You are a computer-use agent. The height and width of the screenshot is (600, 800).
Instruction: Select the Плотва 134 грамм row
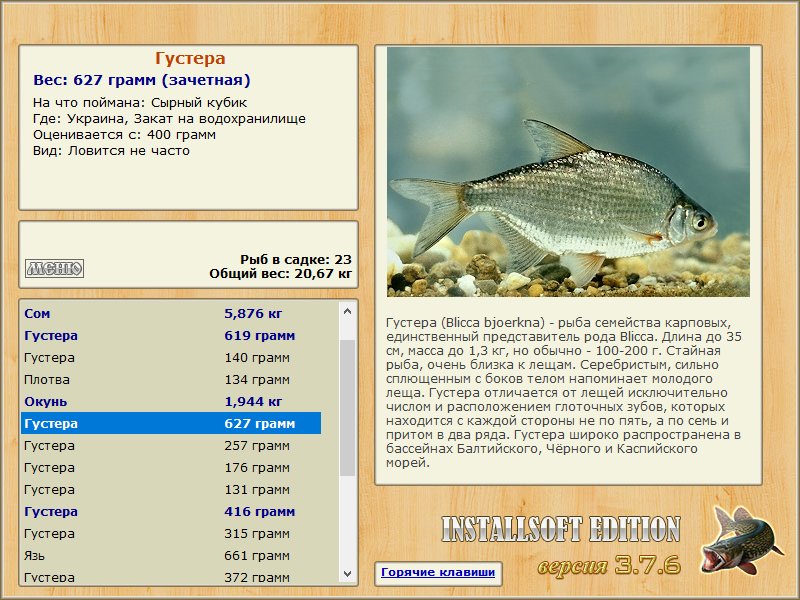(x=171, y=379)
